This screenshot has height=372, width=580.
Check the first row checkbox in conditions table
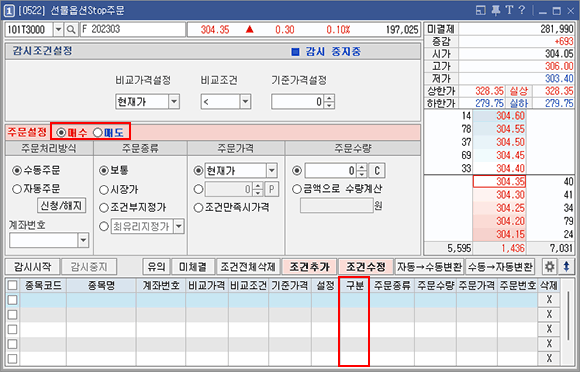click(x=13, y=300)
